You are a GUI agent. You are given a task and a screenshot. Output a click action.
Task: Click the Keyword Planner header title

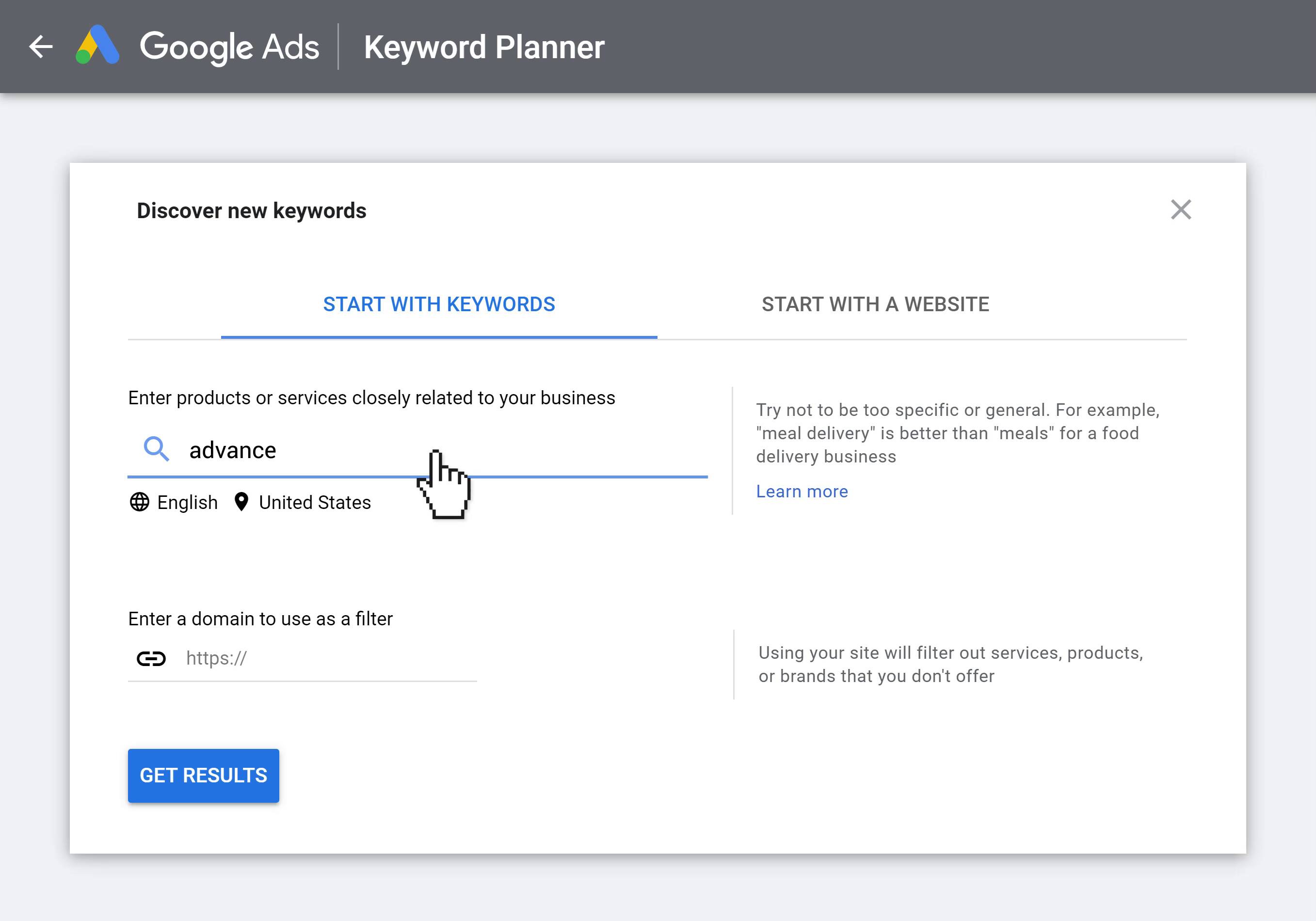coord(484,47)
